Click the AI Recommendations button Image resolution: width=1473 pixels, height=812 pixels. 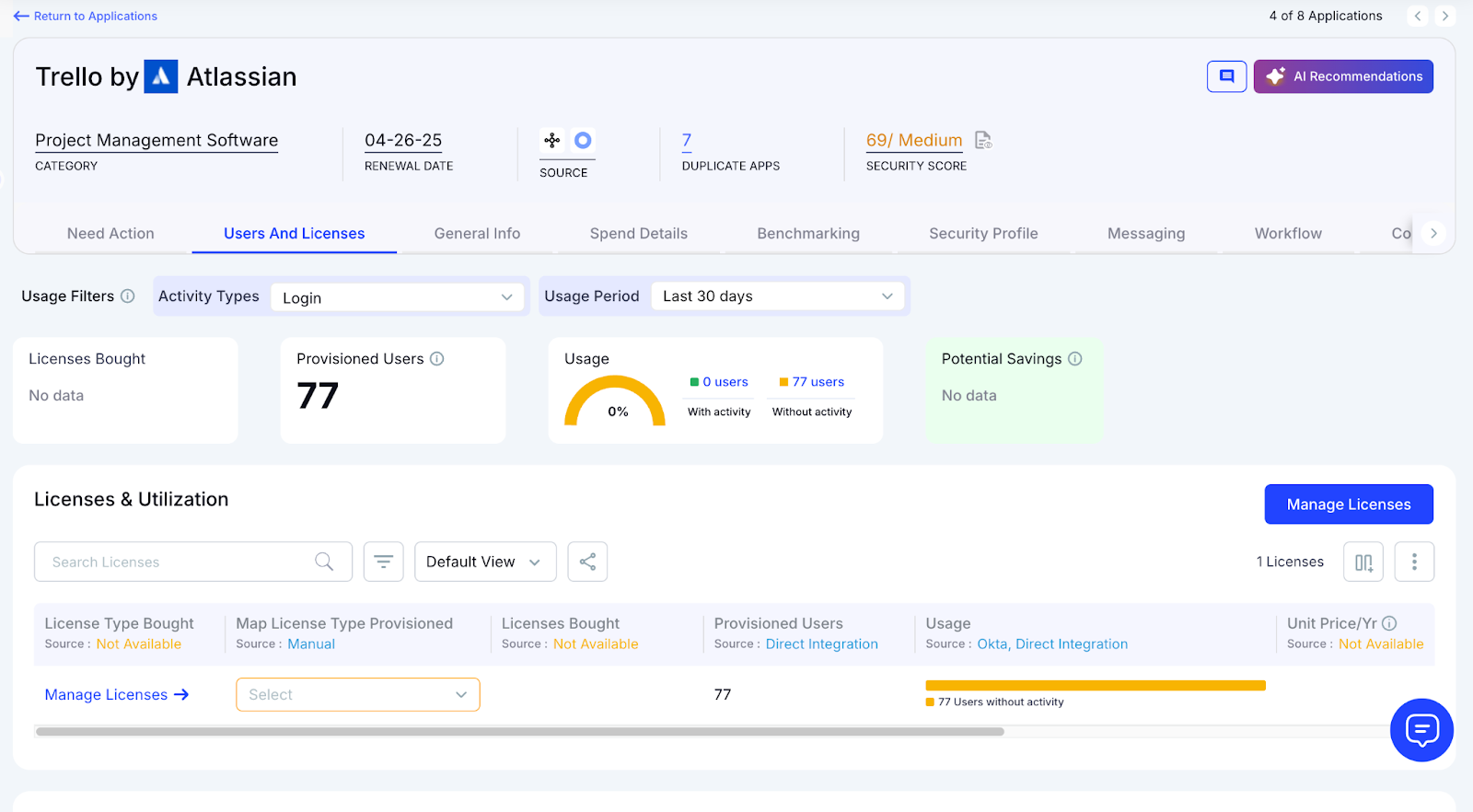(1343, 76)
